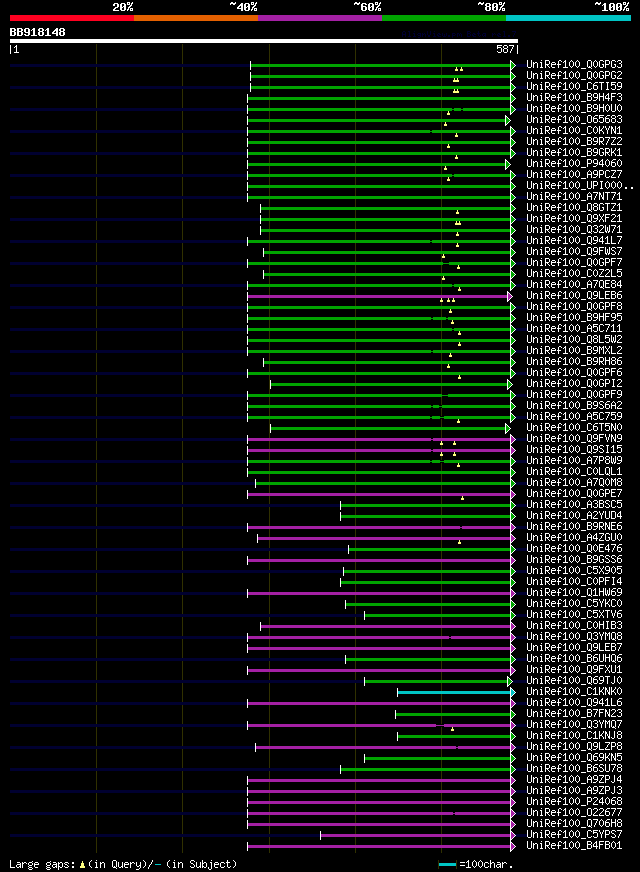Select the UniRef100_B9HF95 label
640x872 pixels.
574,318
